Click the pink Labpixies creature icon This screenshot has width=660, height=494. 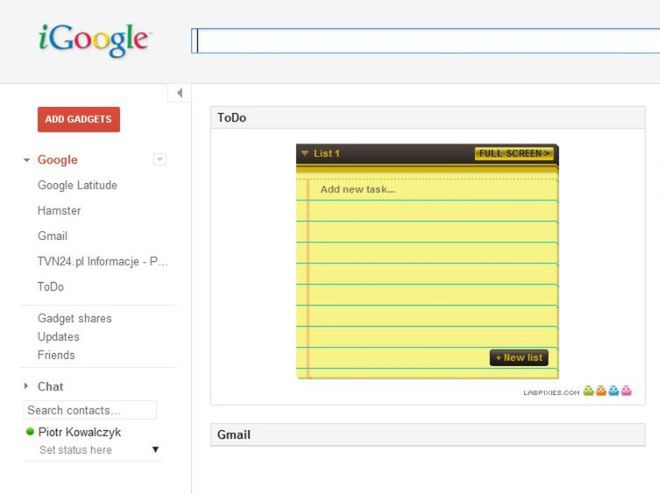click(x=626, y=391)
